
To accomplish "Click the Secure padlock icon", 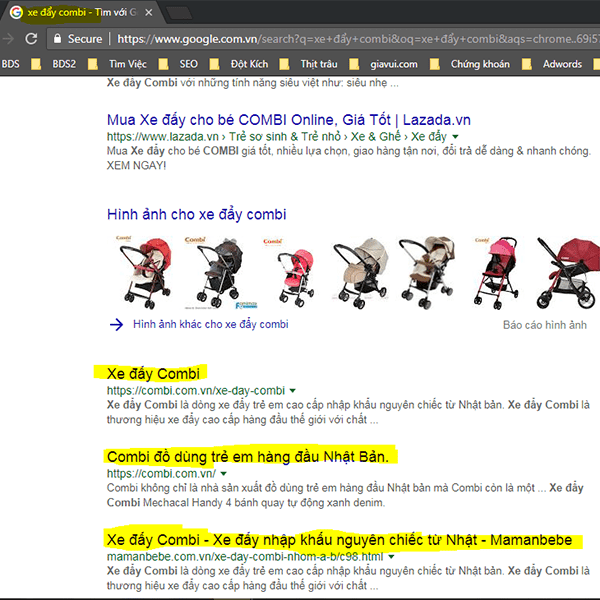I will [56, 38].
